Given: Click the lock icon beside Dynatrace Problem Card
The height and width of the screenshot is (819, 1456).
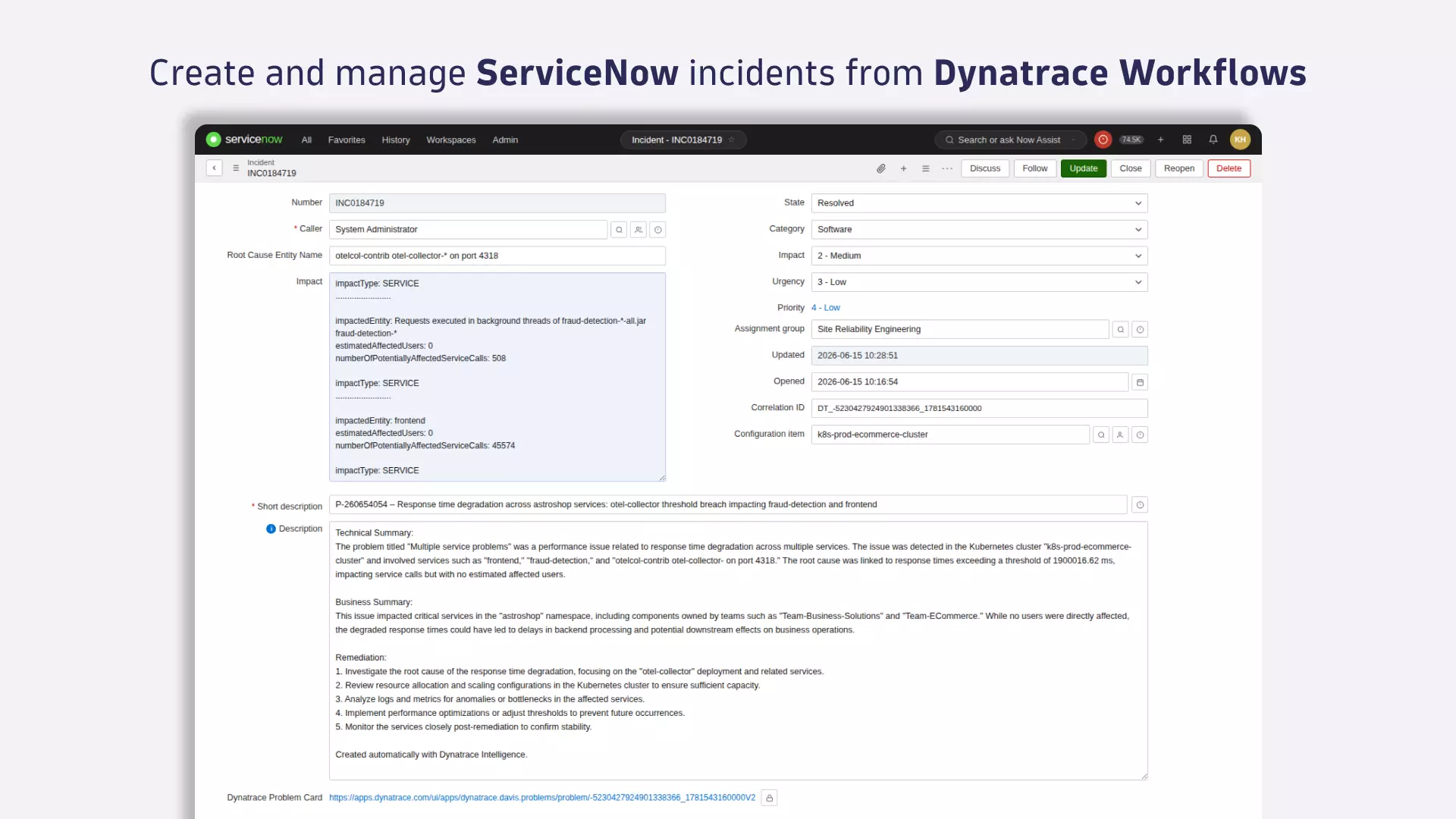Looking at the screenshot, I should coord(769,798).
